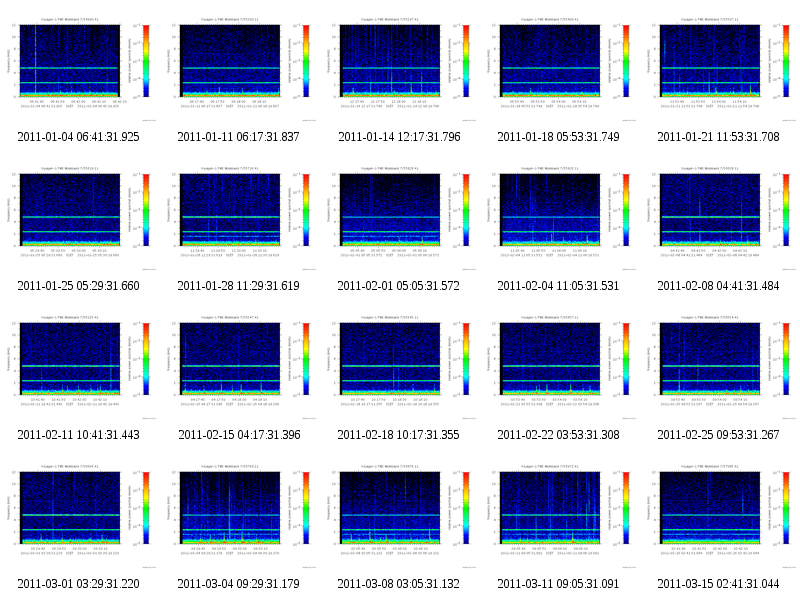
Task: Click the caption text 2011-02-11 10:41:31.443
Action: 78,435
